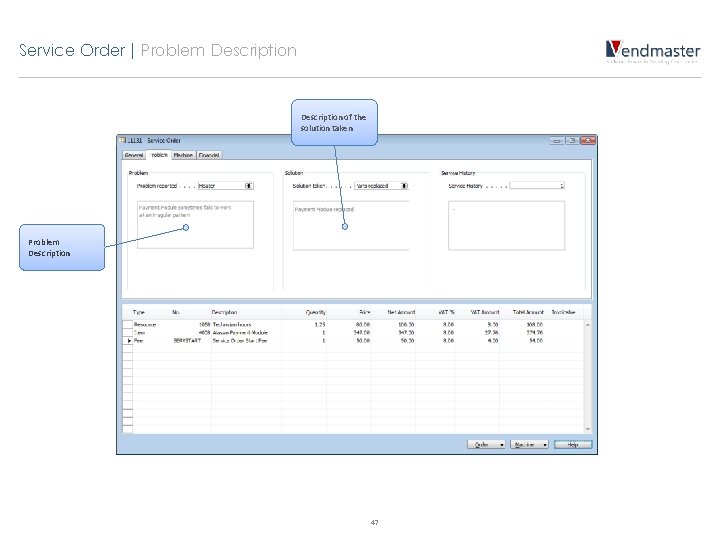The width and height of the screenshot is (720, 540).
Task: Open the General tab
Action: (134, 155)
